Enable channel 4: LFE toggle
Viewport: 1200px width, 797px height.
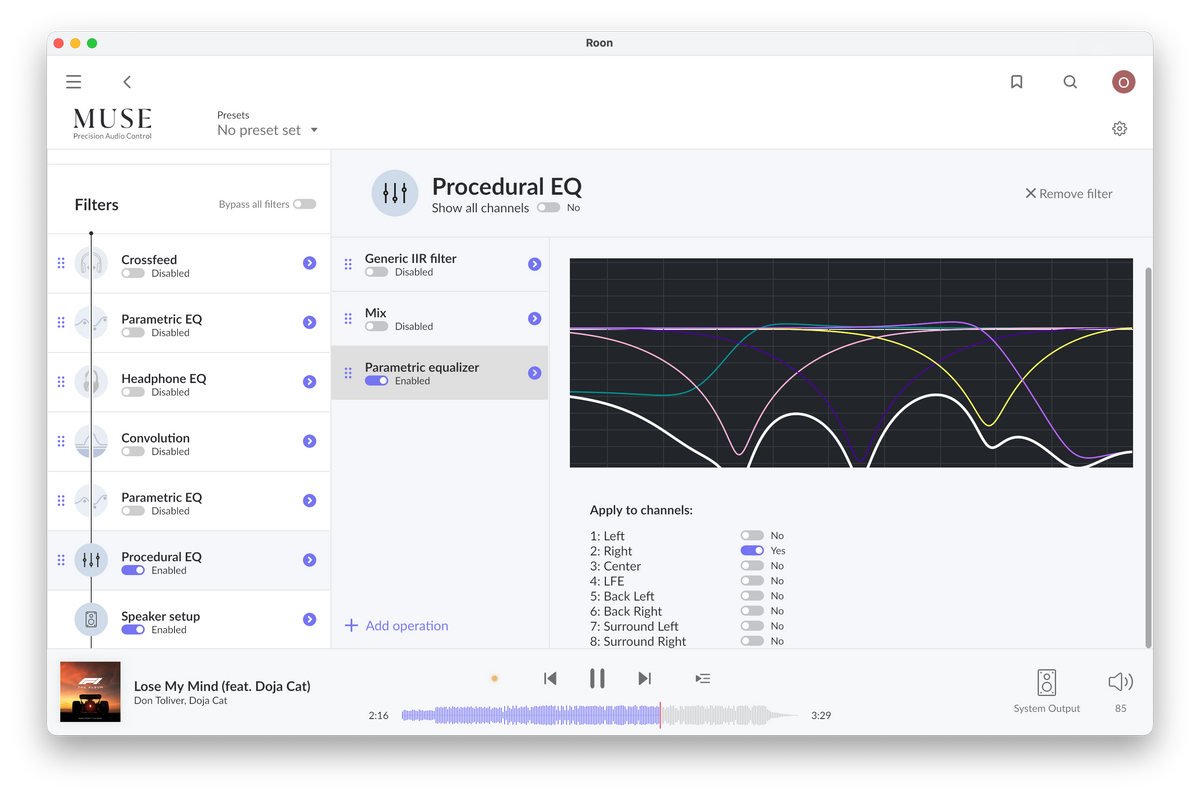(x=752, y=581)
